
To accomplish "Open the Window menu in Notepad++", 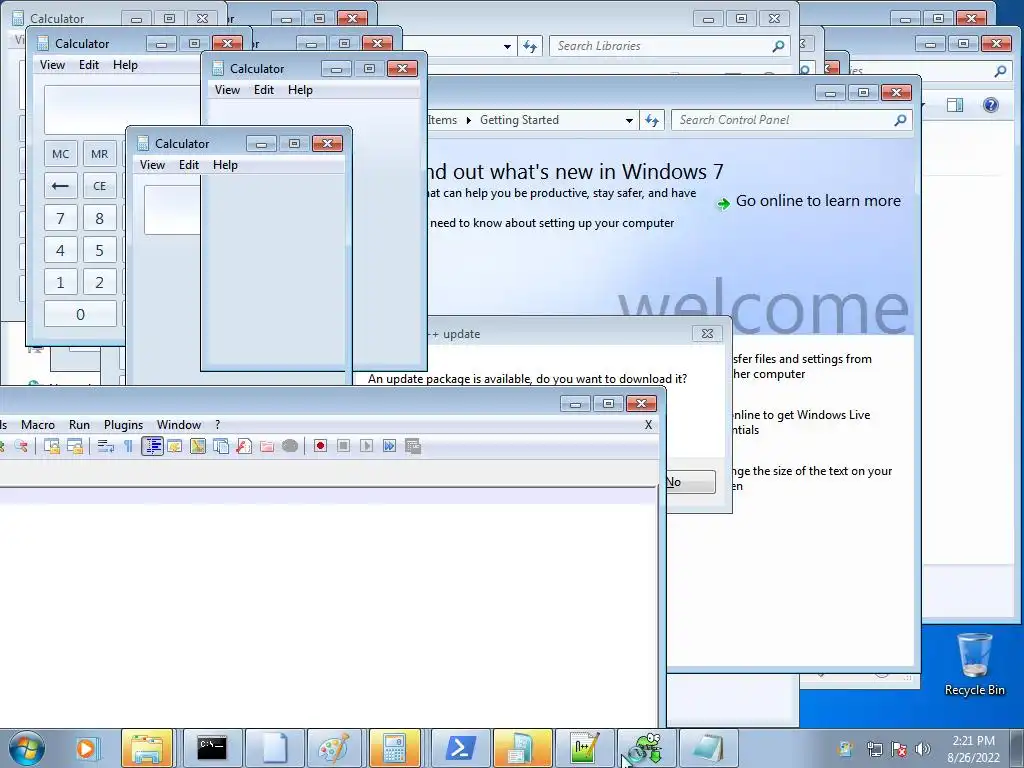I will [x=179, y=424].
